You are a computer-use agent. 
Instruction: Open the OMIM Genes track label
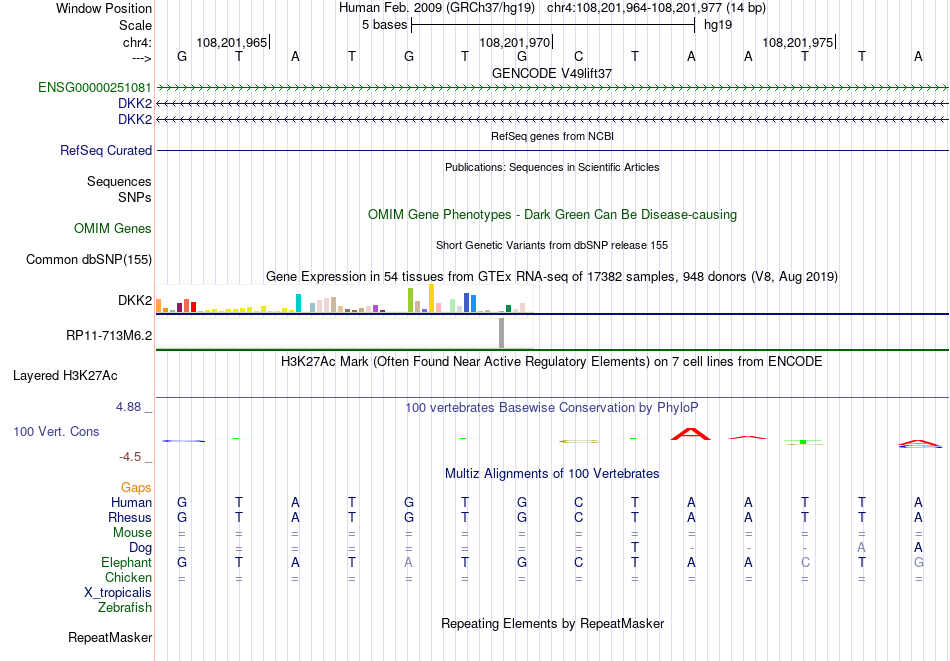pyautogui.click(x=113, y=228)
